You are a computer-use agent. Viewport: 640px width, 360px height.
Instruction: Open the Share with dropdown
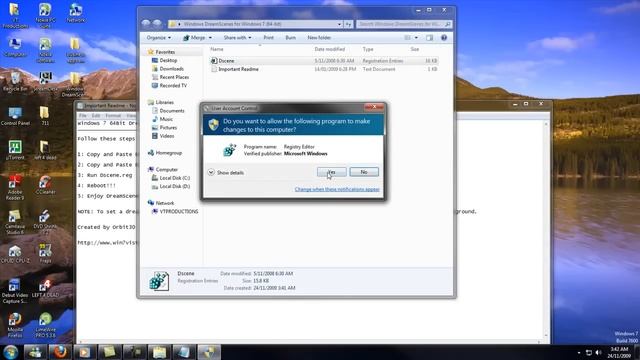coord(237,38)
